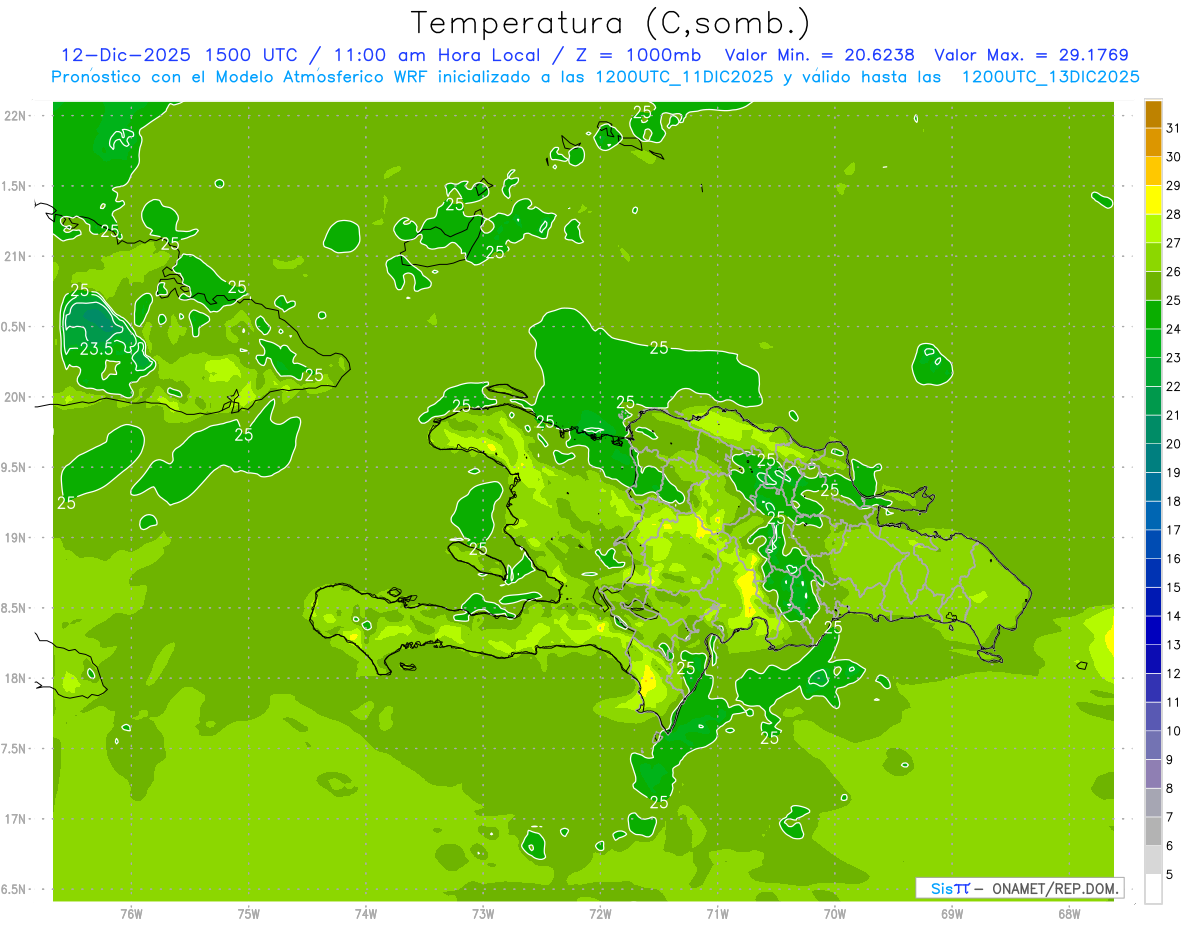Screen dimensions: 1200x927
Task: Click the '5' colorbar value
Action: [x=1170, y=875]
